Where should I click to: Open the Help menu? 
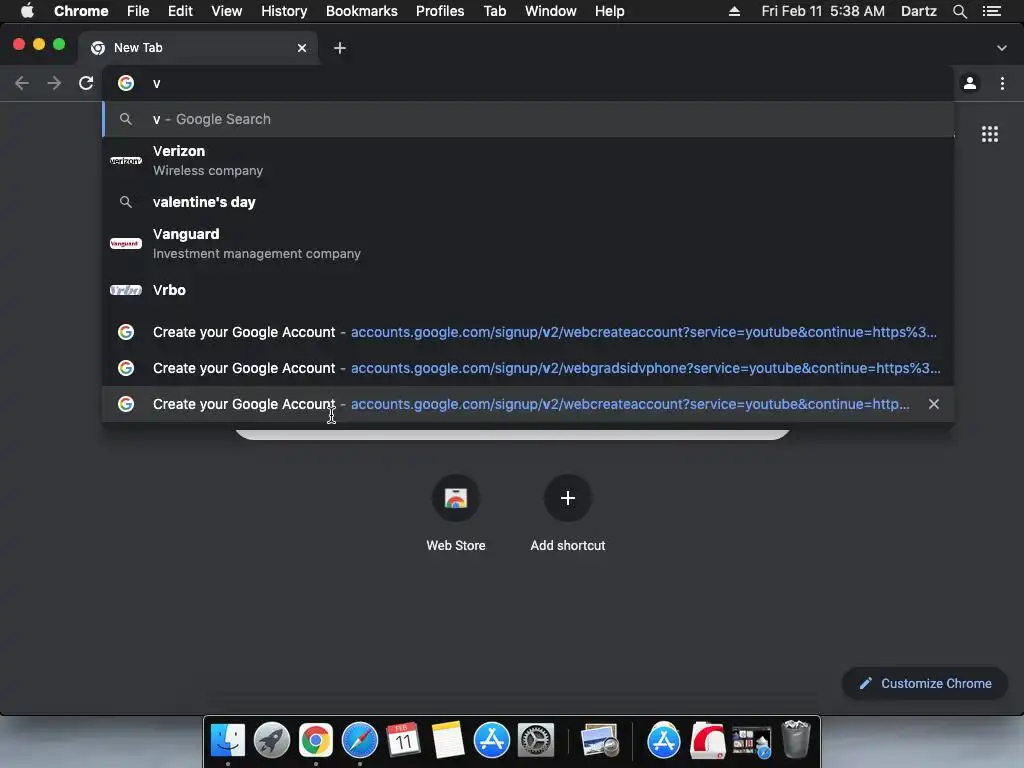click(609, 11)
